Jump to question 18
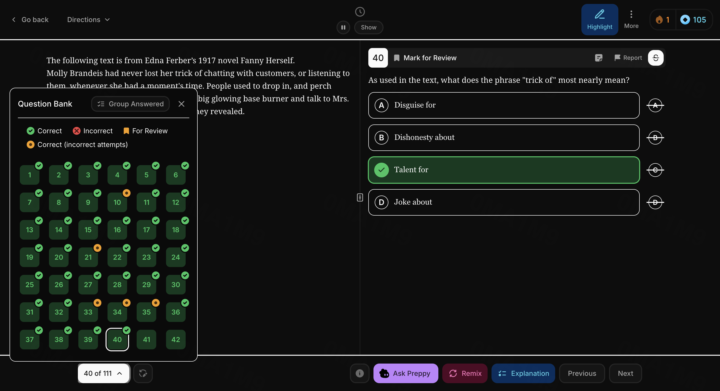 (176, 230)
